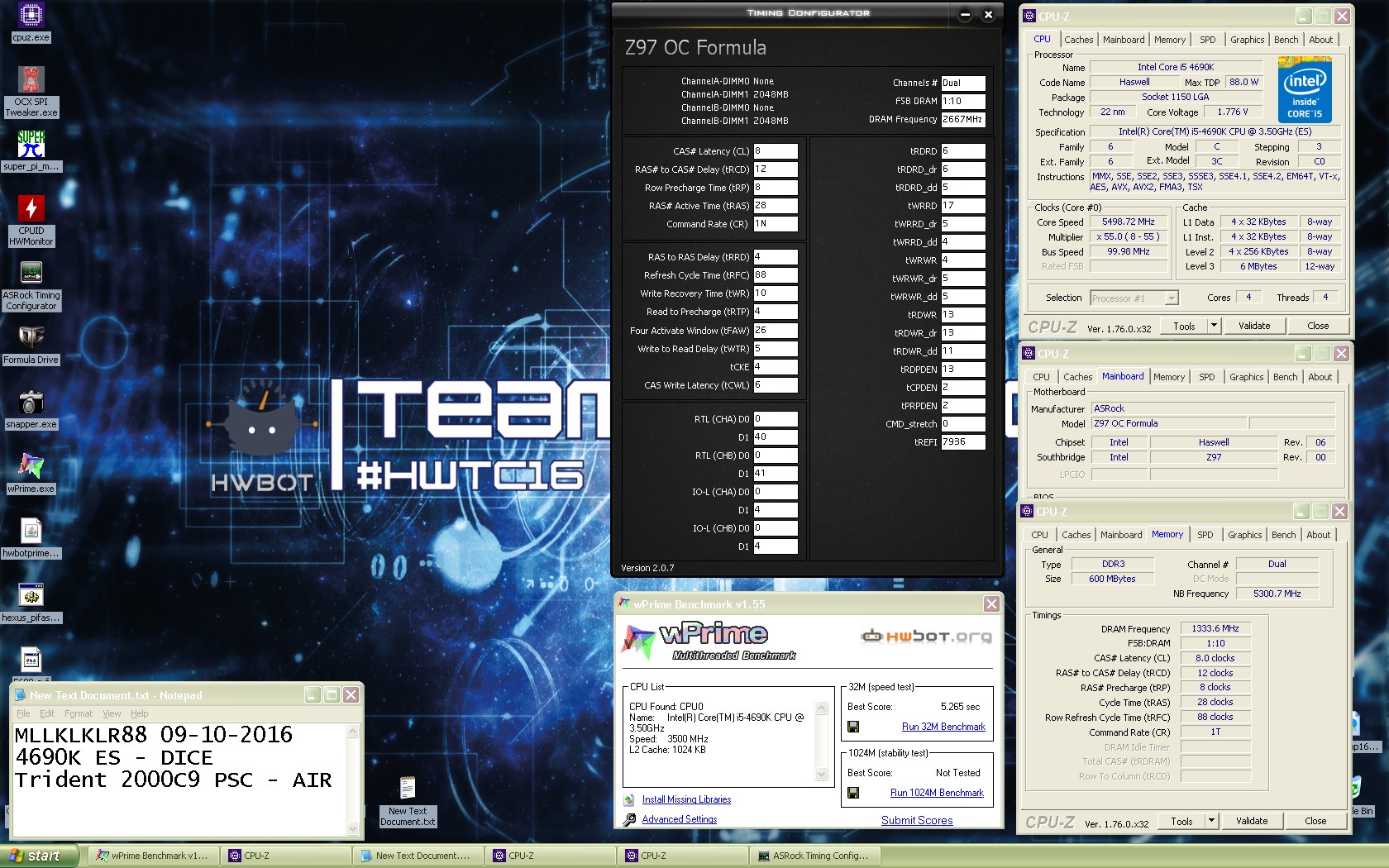Open Help menu in Notepad
1389x868 pixels.
click(139, 713)
